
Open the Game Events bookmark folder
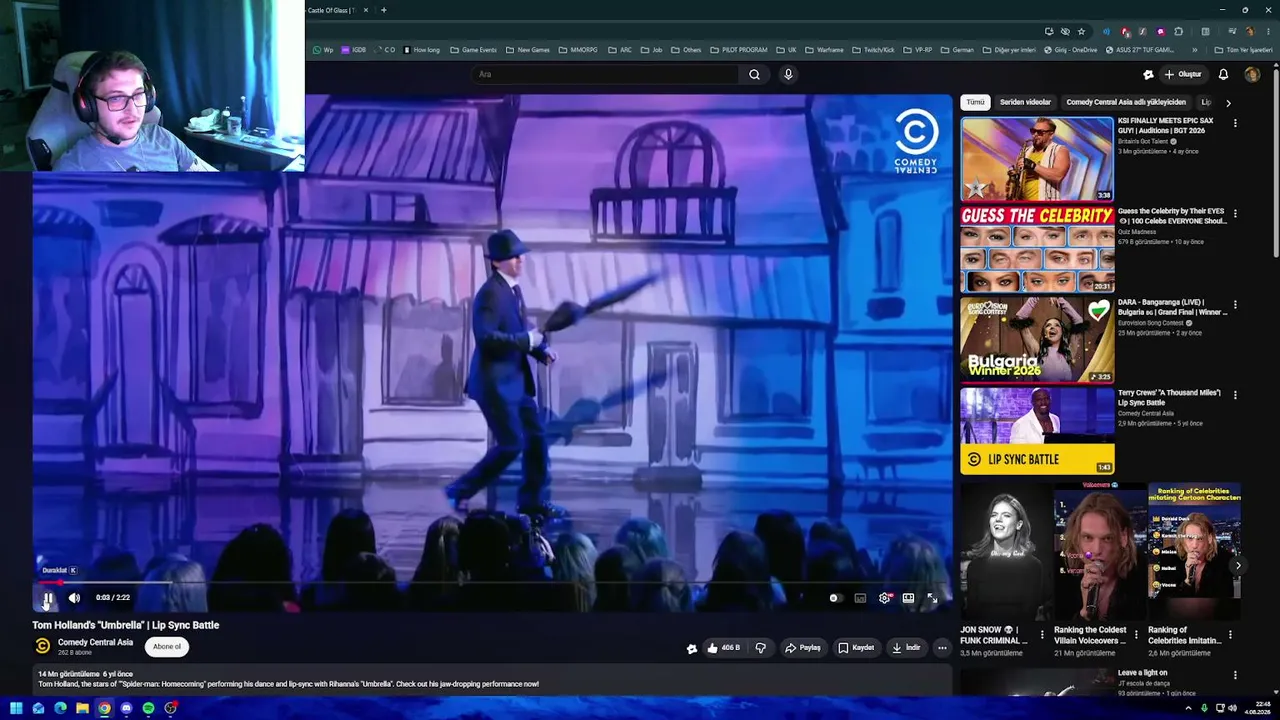(473, 50)
